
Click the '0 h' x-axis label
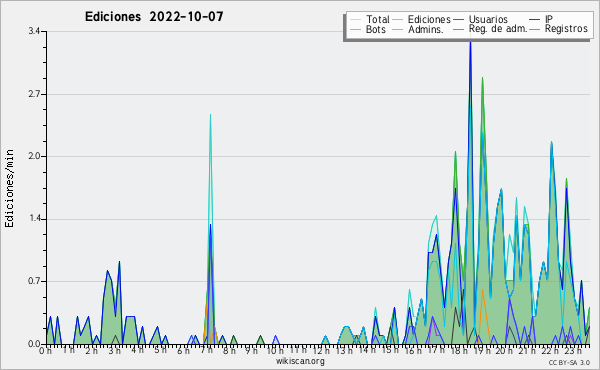[46, 350]
